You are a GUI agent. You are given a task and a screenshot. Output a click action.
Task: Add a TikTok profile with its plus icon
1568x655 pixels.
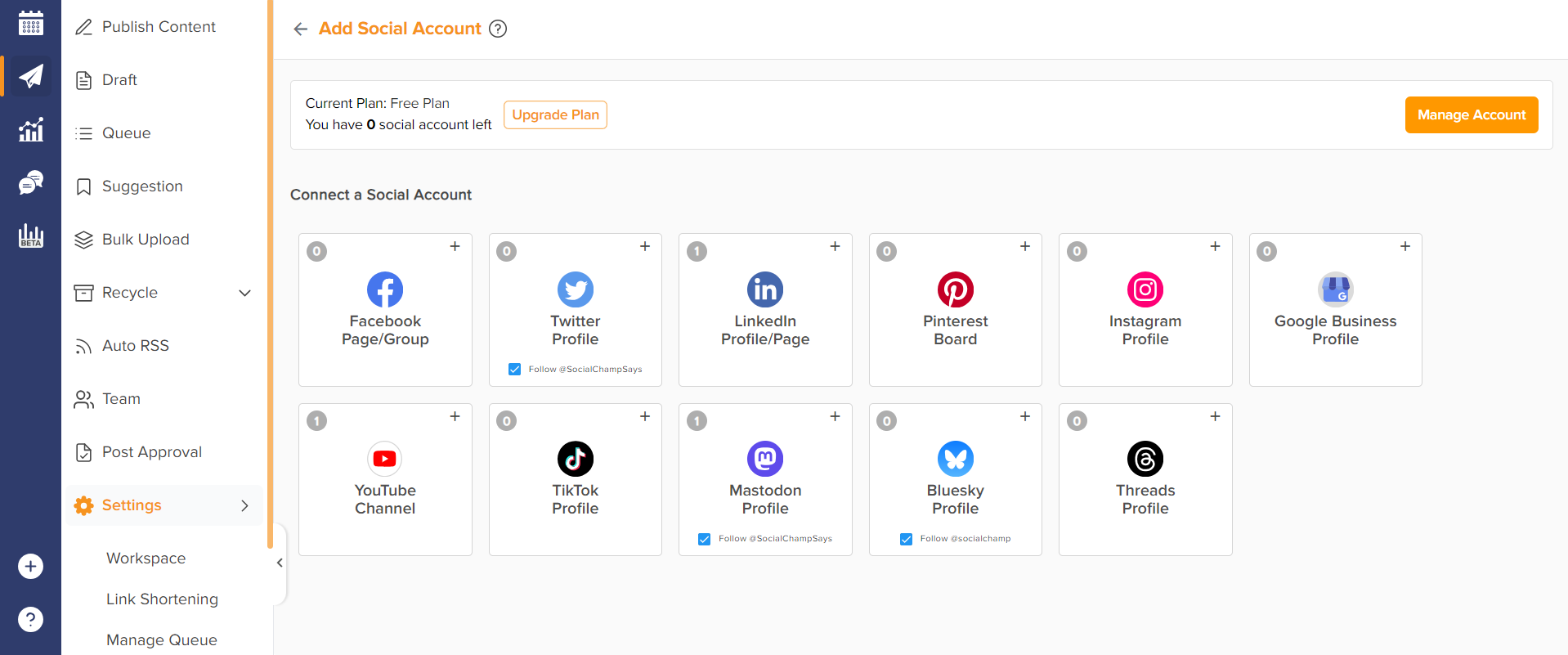pyautogui.click(x=645, y=416)
